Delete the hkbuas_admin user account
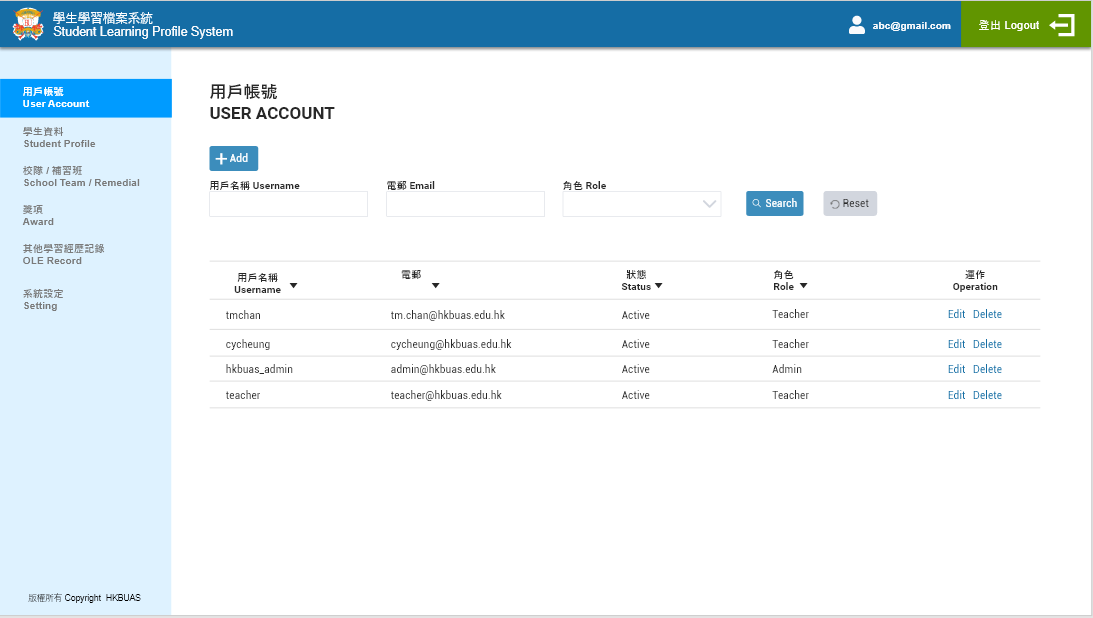 coord(987,369)
